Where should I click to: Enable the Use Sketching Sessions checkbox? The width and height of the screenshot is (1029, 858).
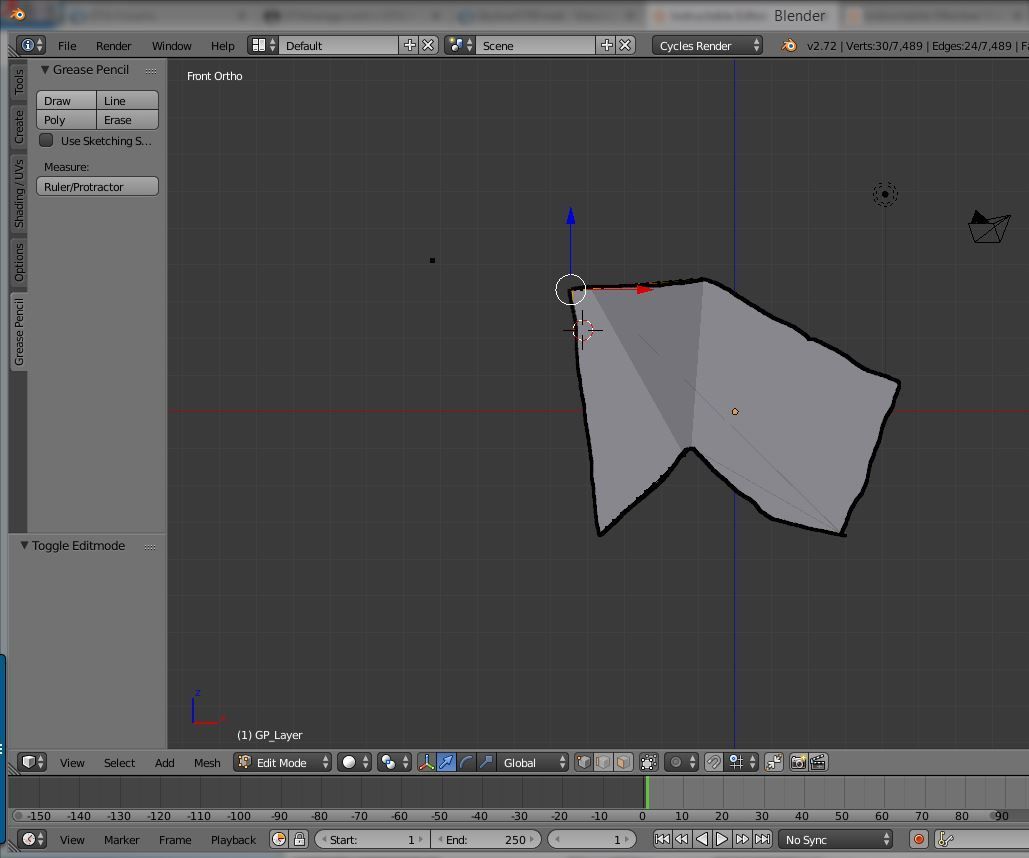pyautogui.click(x=46, y=140)
